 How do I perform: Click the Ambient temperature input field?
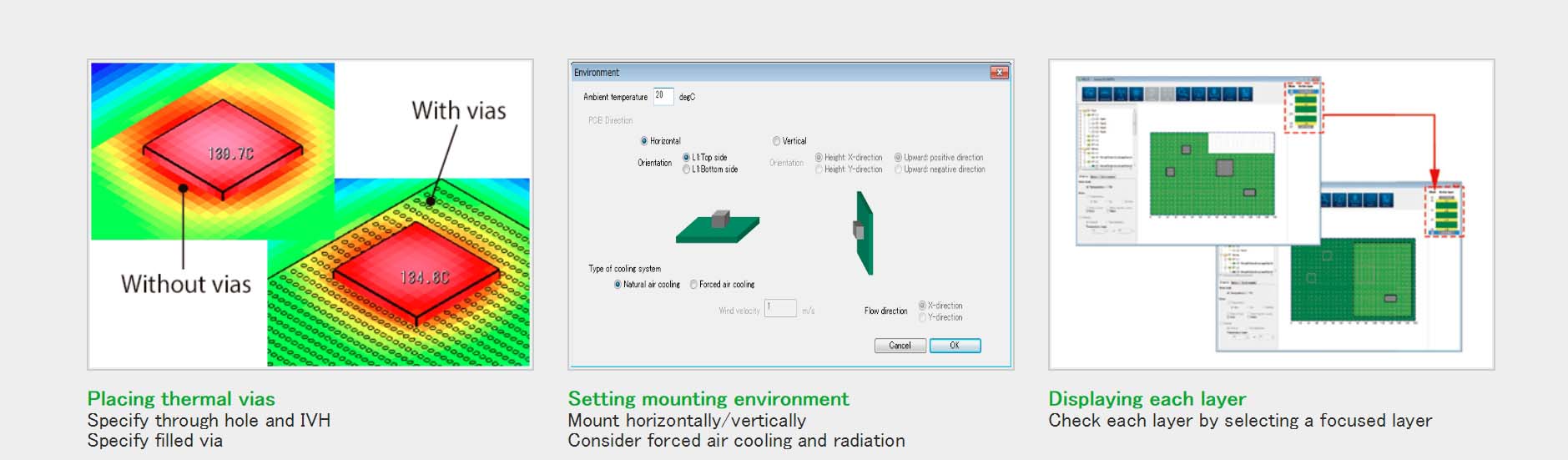pos(663,96)
